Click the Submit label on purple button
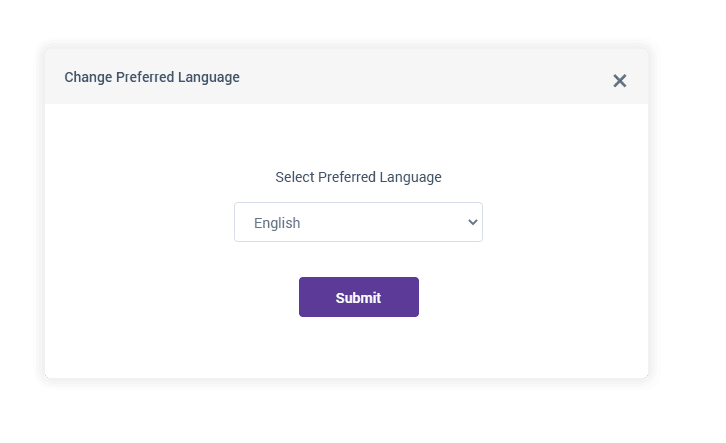 (x=358, y=298)
